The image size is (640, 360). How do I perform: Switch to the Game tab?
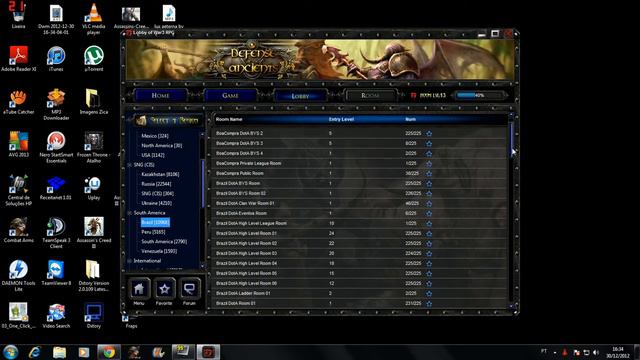pos(230,96)
